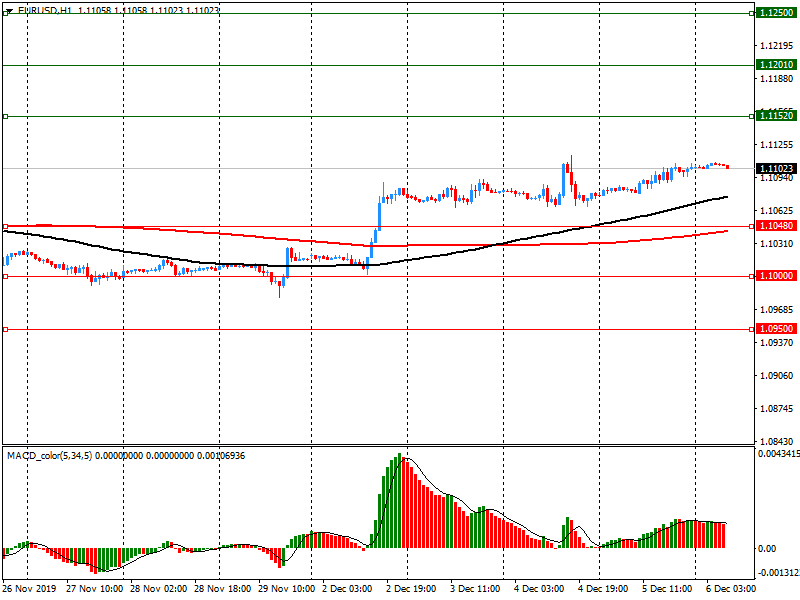Click the 1.08430 price scale value

(777, 442)
